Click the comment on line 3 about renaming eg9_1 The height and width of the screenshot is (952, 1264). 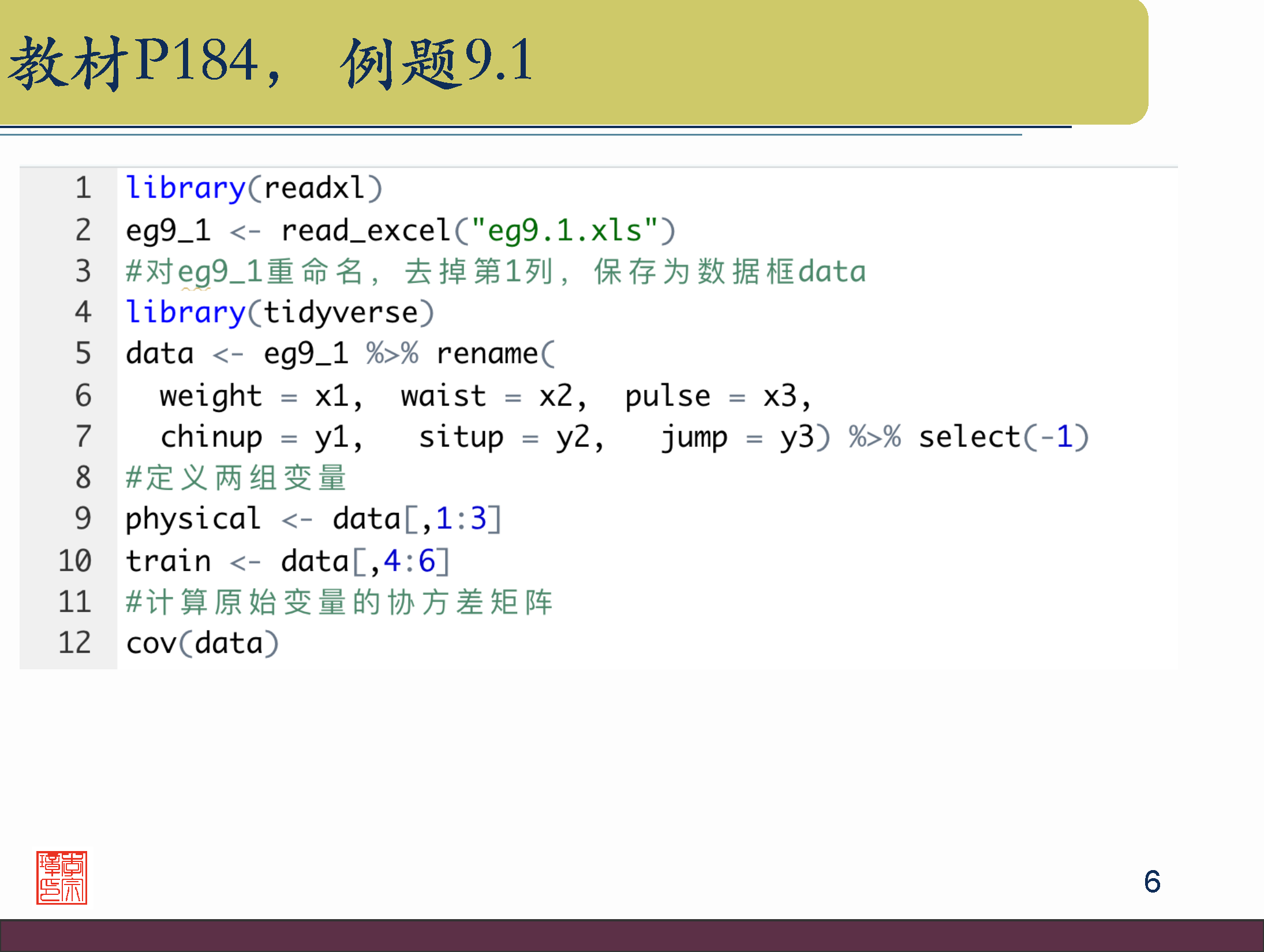(495, 272)
